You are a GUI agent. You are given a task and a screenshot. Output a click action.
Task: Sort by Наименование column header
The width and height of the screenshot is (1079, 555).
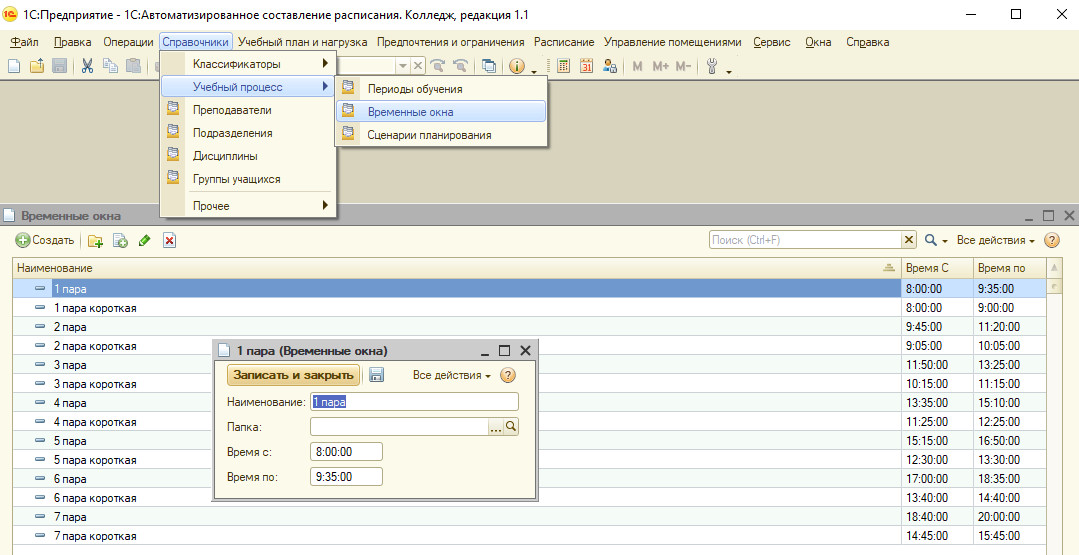[x=456, y=268]
